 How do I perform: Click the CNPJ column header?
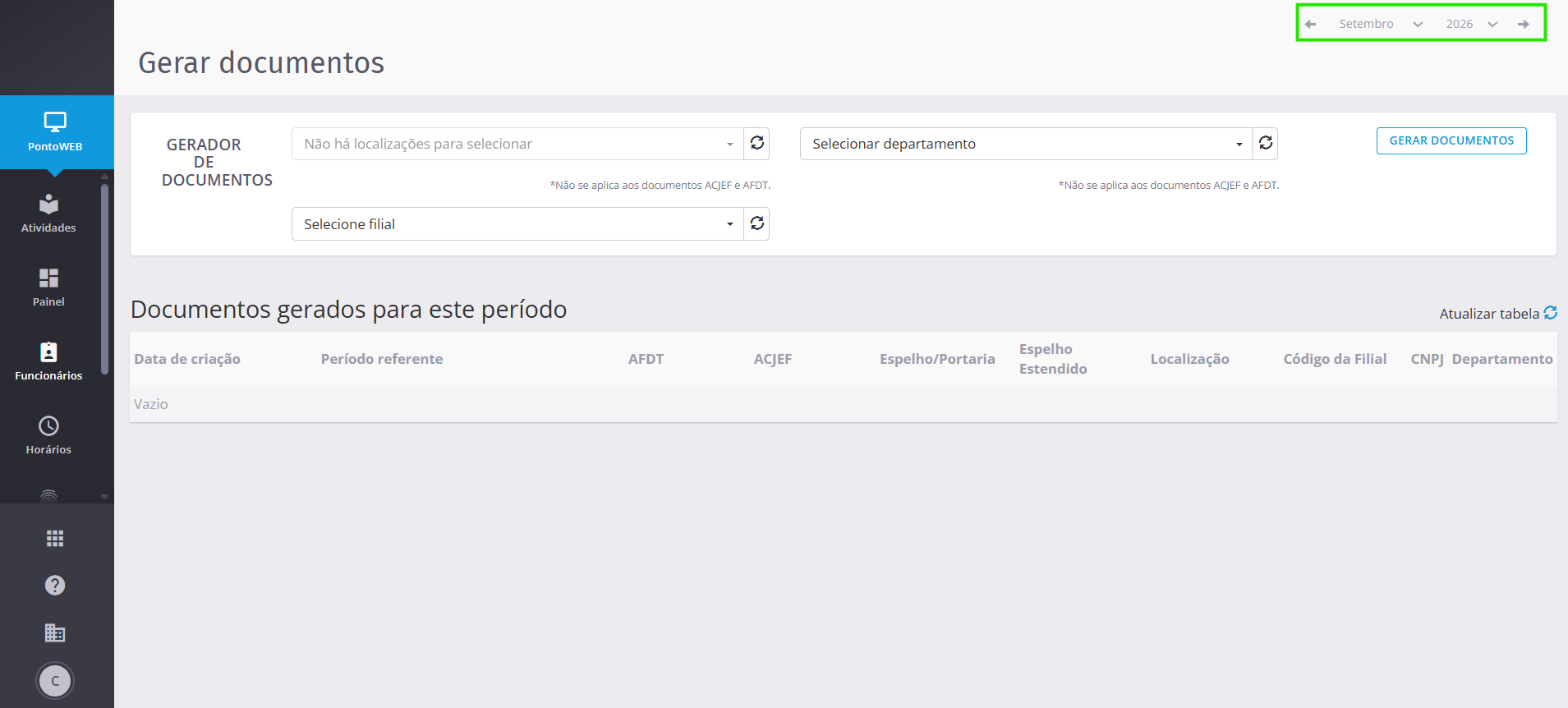[x=1427, y=359]
